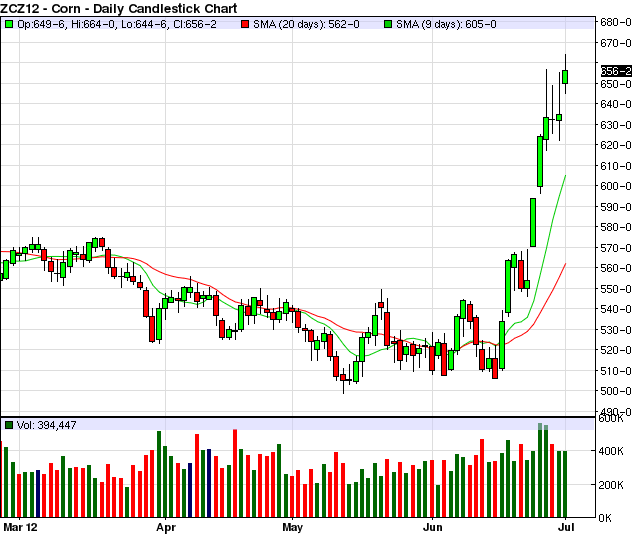
Task: Click the Jun date axis label
Action: pos(433,527)
